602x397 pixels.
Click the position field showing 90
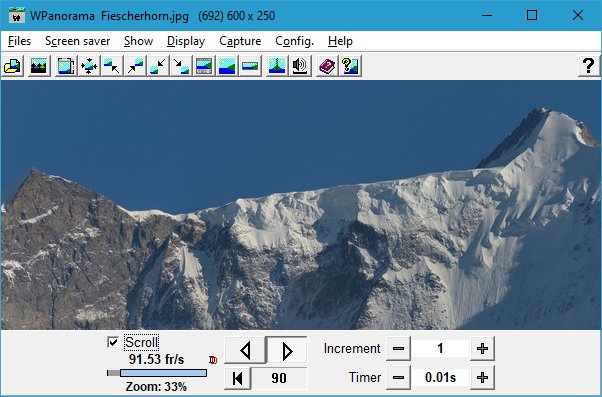coord(279,378)
